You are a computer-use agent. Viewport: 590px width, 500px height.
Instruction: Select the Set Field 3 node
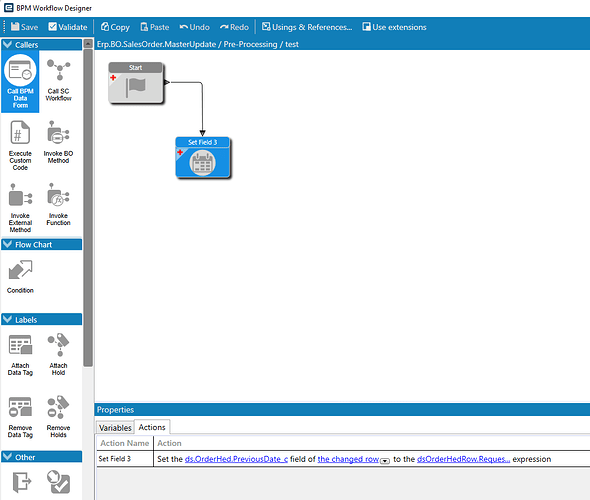[x=203, y=157]
